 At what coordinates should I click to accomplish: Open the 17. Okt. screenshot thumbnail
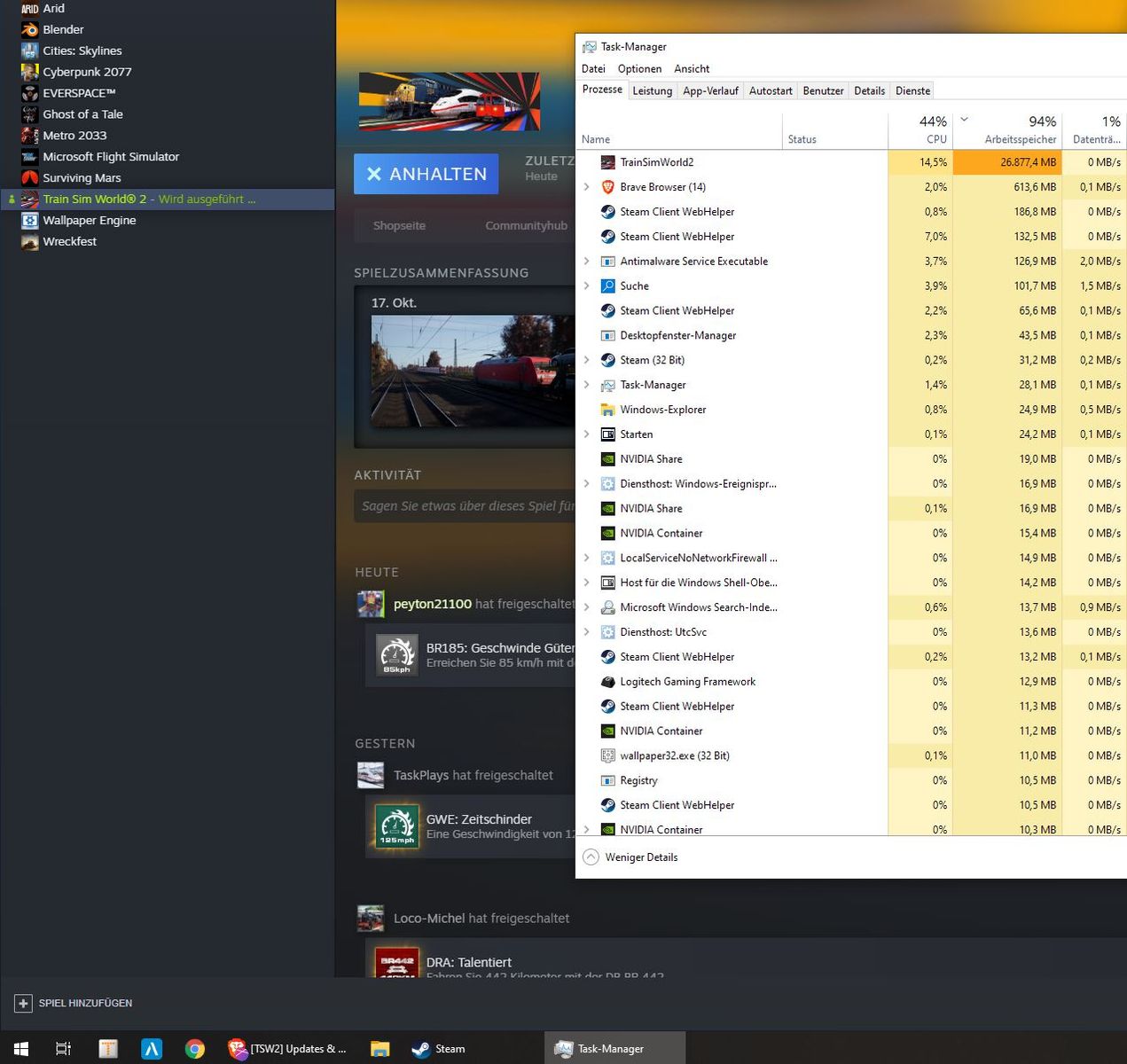tap(473, 372)
